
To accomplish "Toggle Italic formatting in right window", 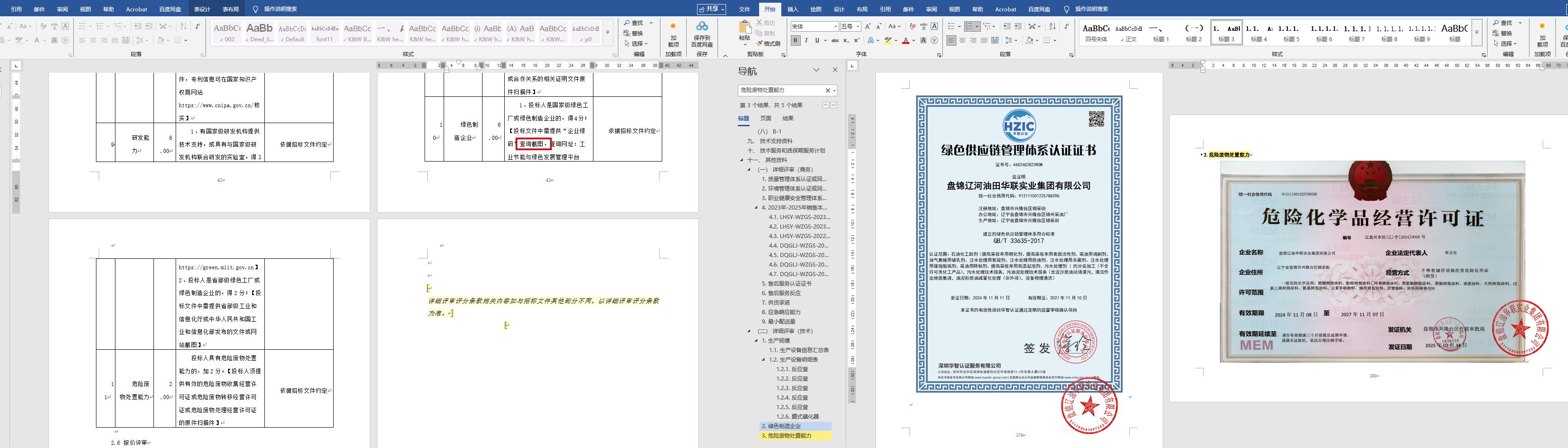I will point(807,41).
